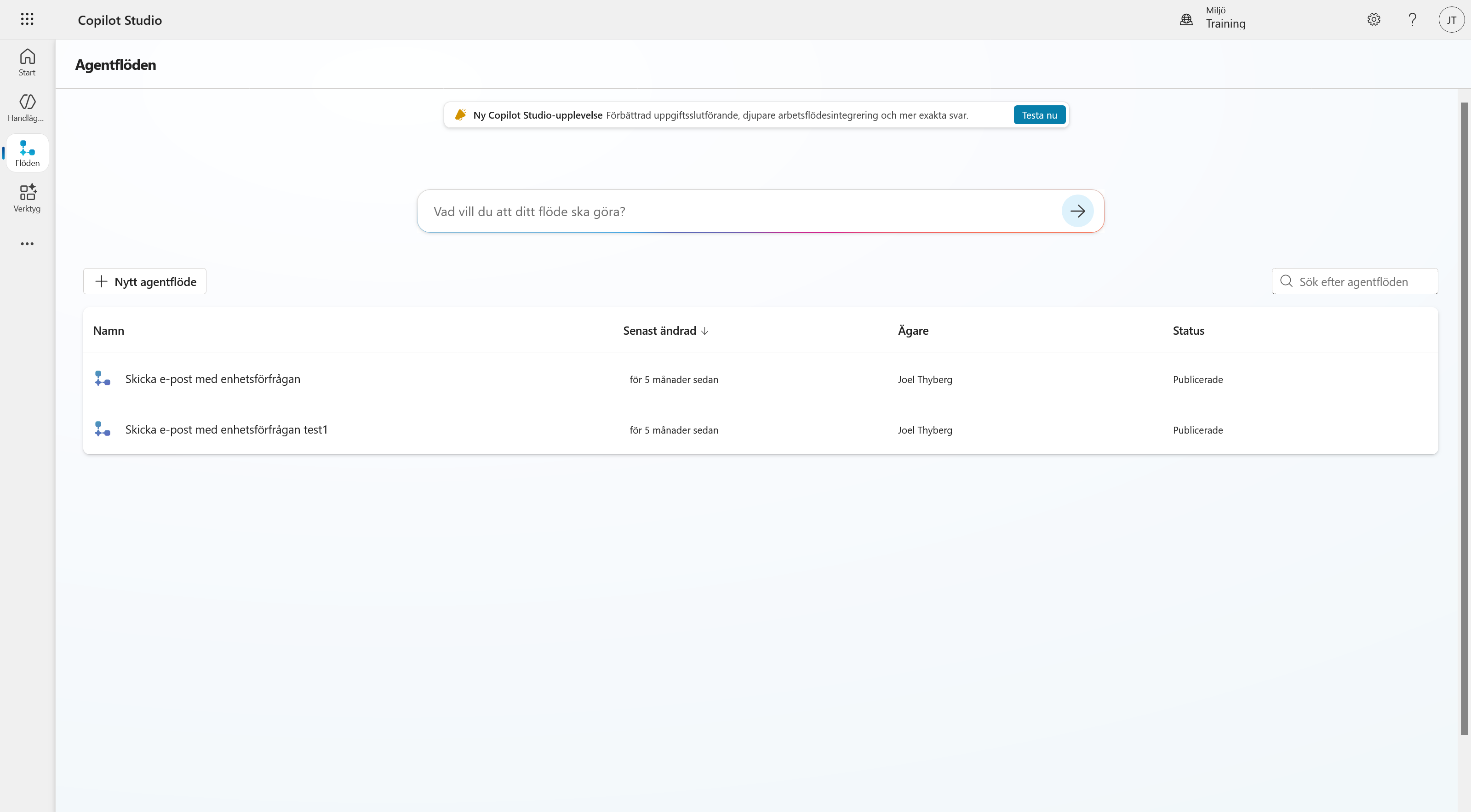Click 'för 5 månader sedan' in test1 row

coord(674,430)
